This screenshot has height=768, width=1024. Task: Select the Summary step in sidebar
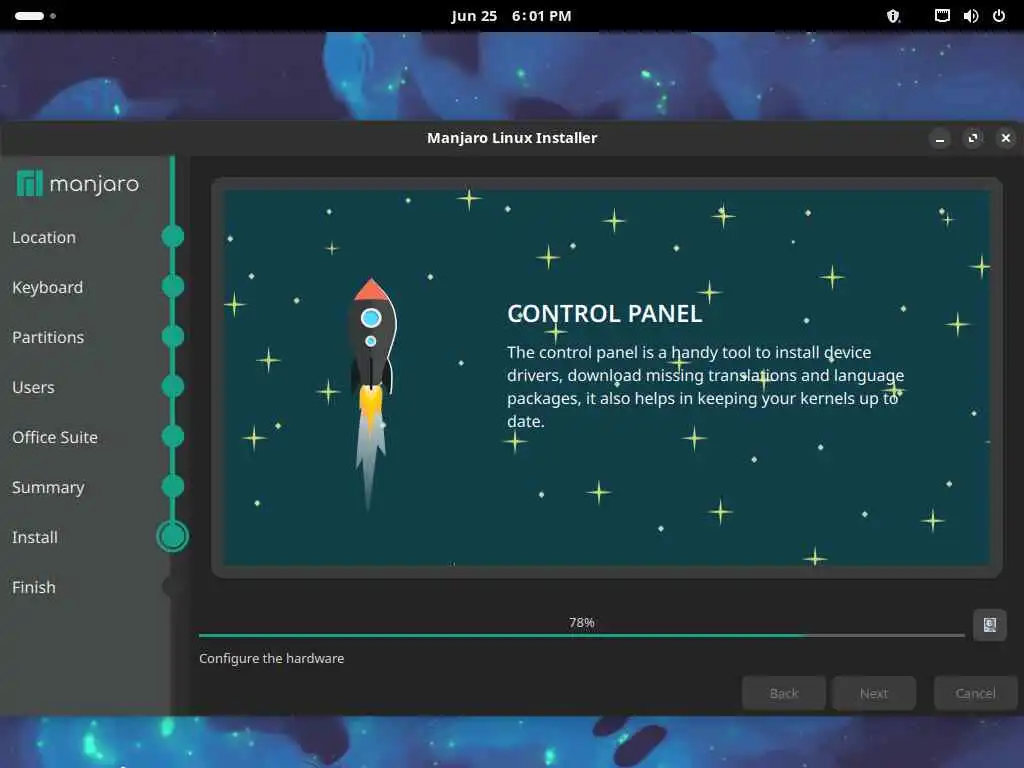tap(48, 487)
